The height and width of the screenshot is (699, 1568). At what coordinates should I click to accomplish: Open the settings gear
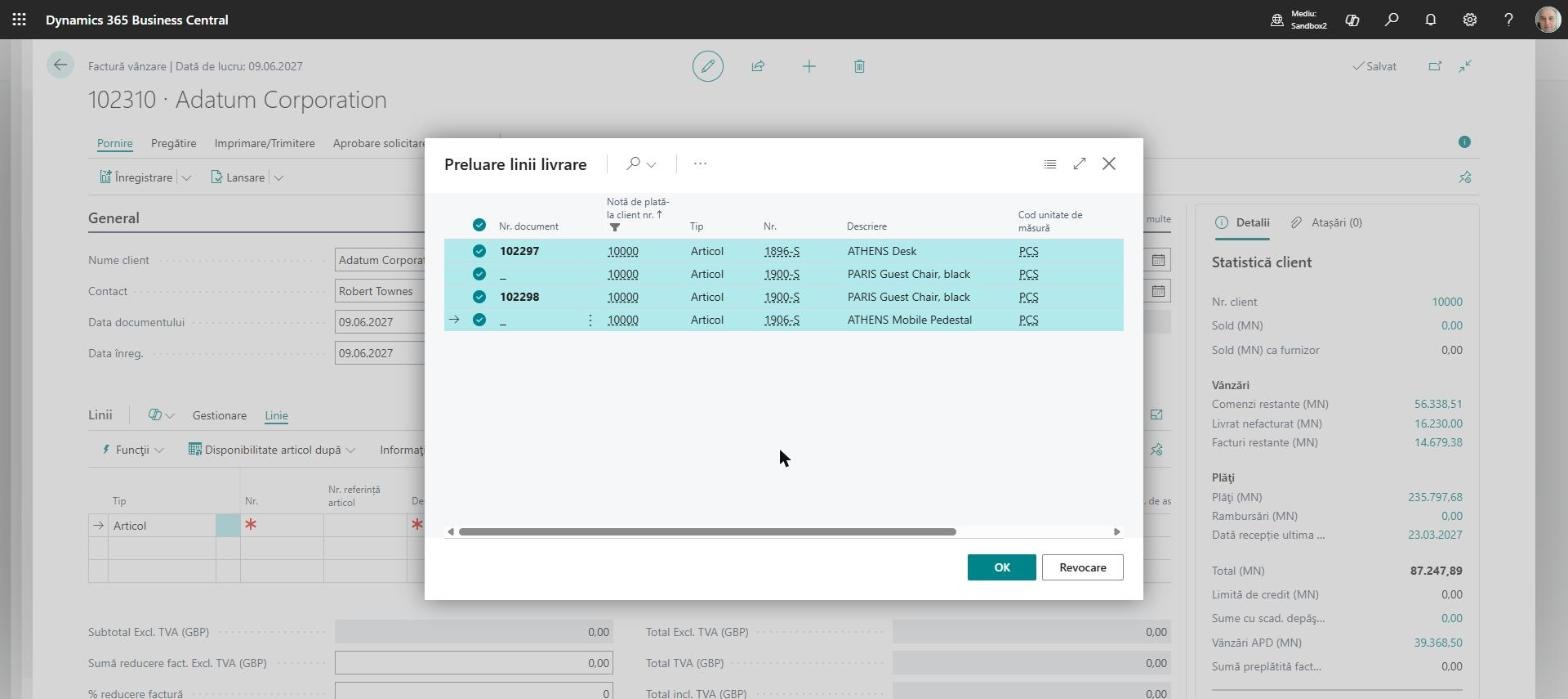[x=1469, y=19]
